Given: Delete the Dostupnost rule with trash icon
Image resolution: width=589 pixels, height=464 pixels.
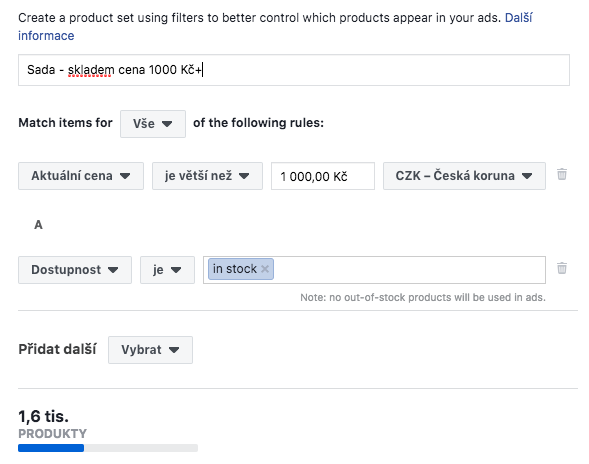Looking at the screenshot, I should click(562, 268).
